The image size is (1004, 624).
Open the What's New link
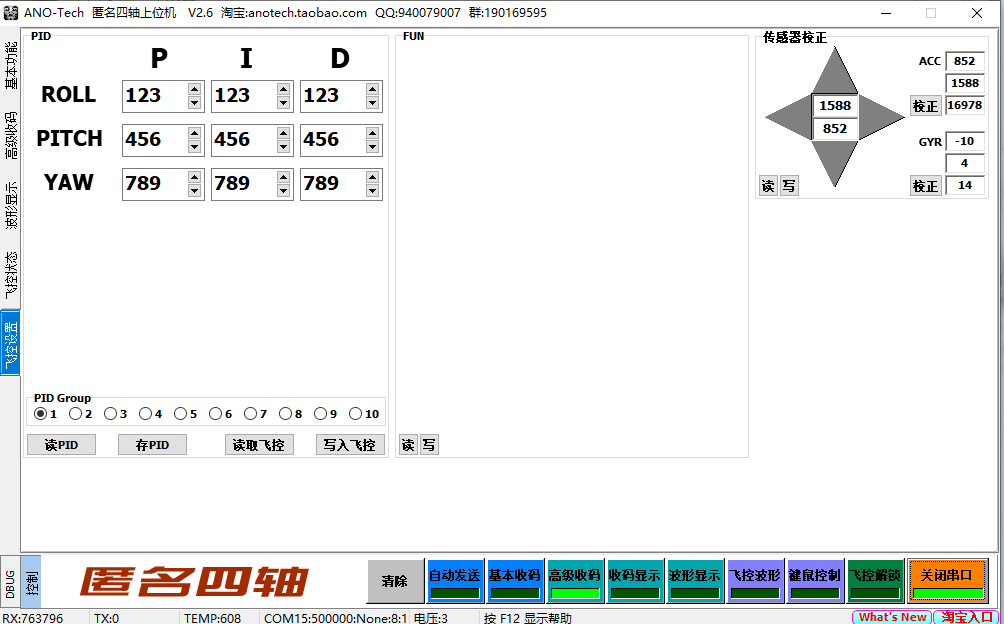point(893,617)
